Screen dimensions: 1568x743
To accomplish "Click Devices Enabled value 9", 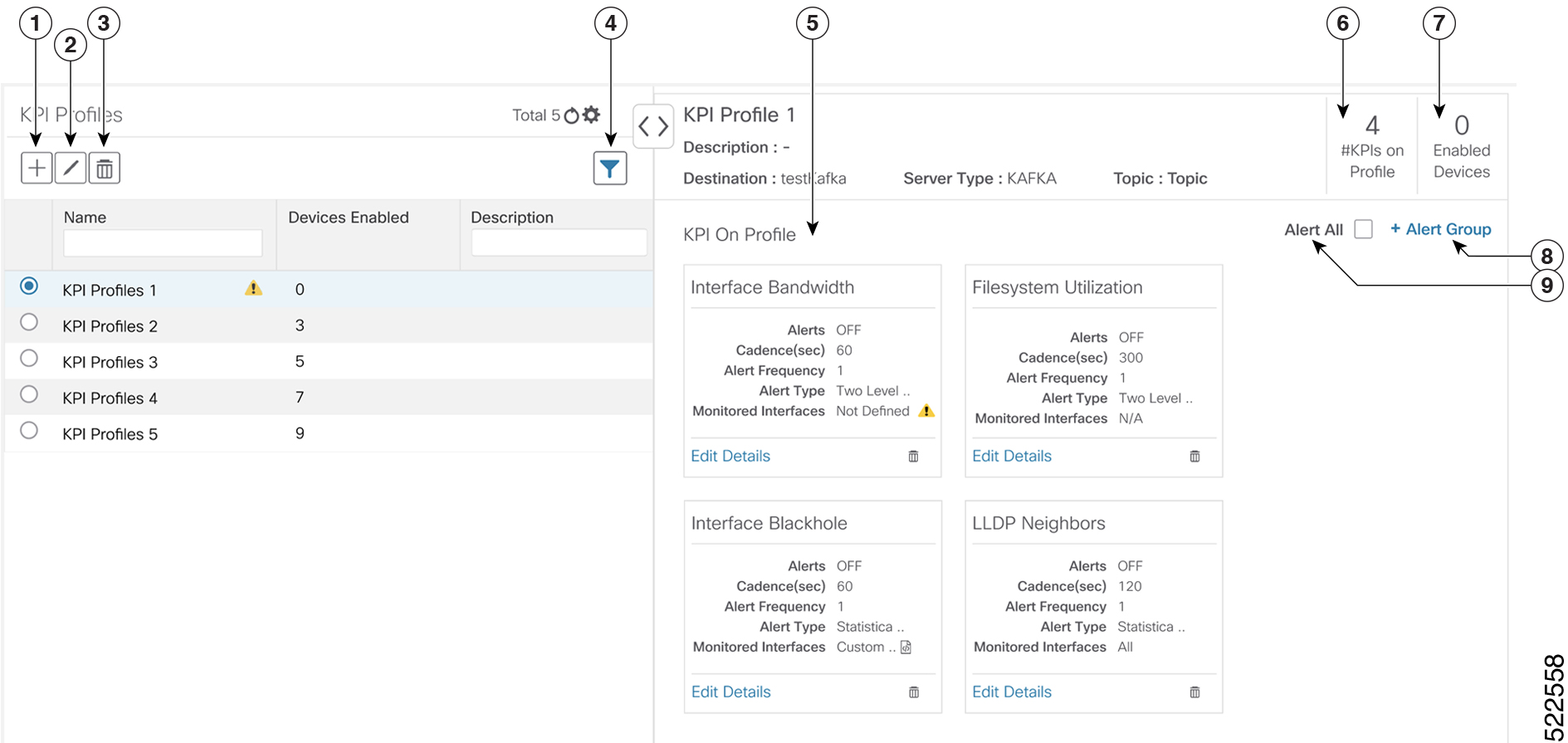I will tap(300, 433).
